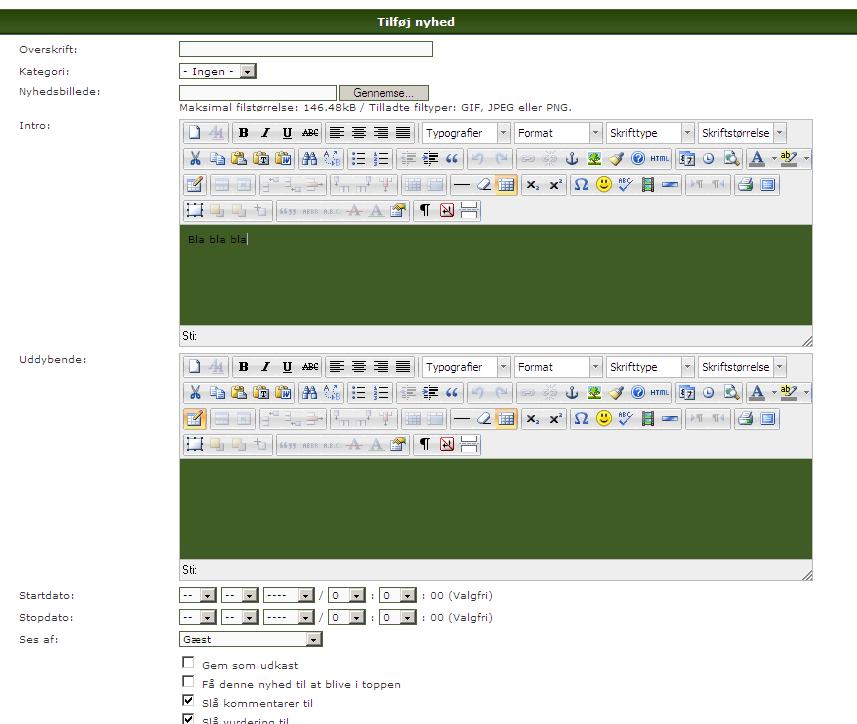Insert page break in Uddybende editor

click(x=469, y=444)
